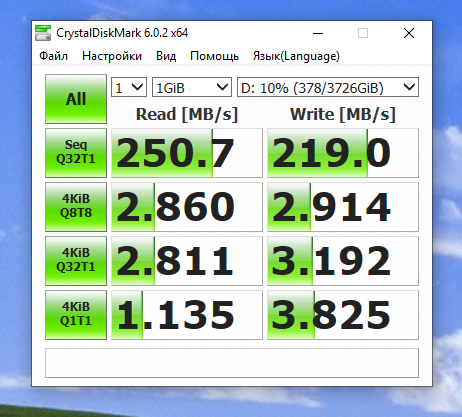Start the 4KiB Q1T1 test

click(76, 315)
